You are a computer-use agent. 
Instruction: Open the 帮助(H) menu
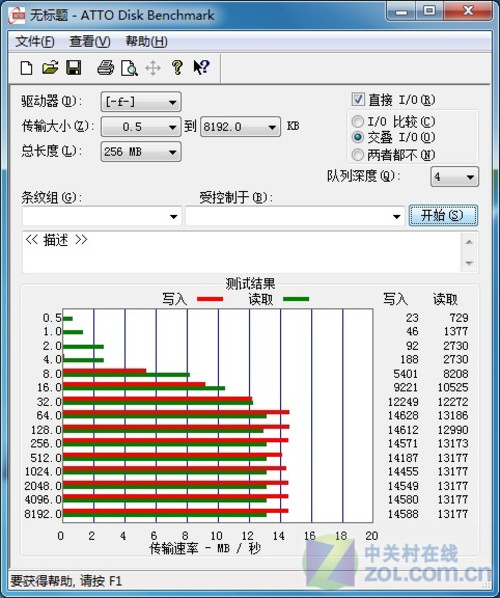[146, 41]
